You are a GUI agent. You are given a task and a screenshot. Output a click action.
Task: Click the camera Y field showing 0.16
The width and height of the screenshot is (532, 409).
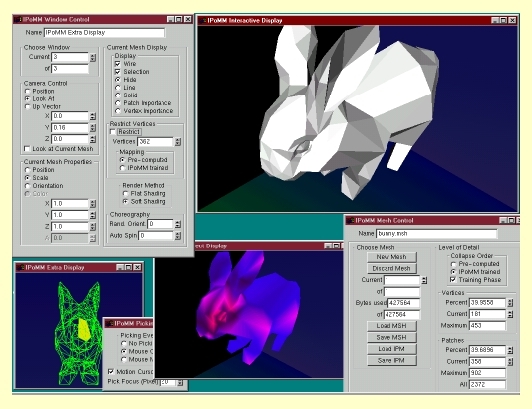click(x=70, y=128)
